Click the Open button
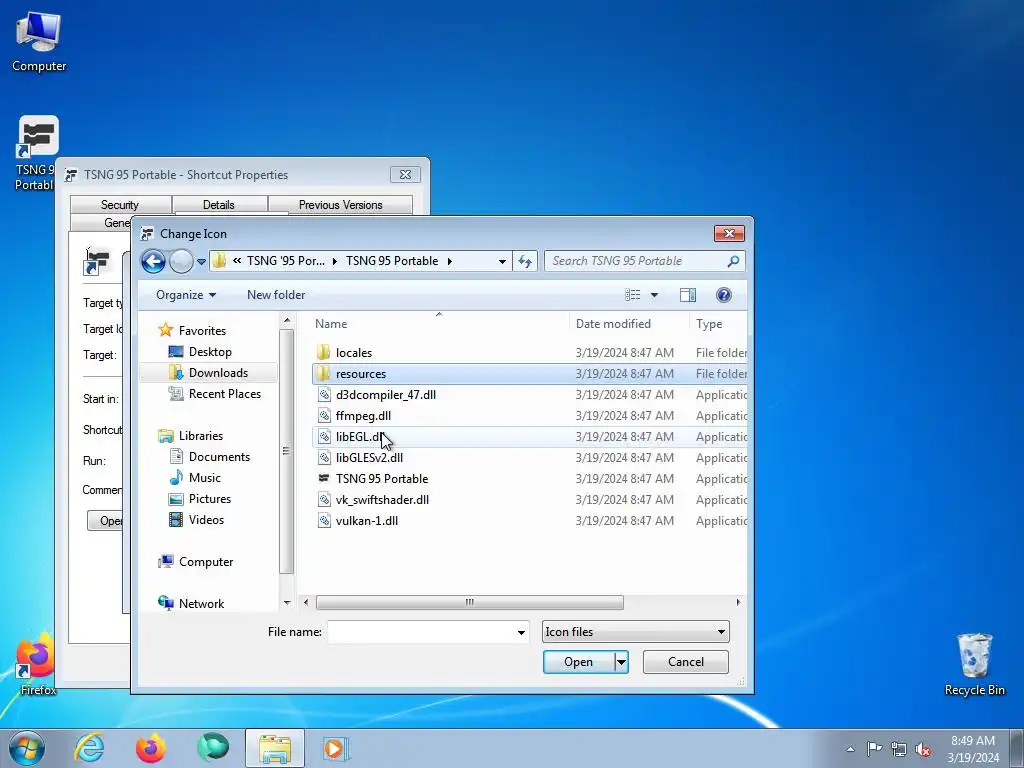This screenshot has width=1024, height=768. (x=579, y=662)
